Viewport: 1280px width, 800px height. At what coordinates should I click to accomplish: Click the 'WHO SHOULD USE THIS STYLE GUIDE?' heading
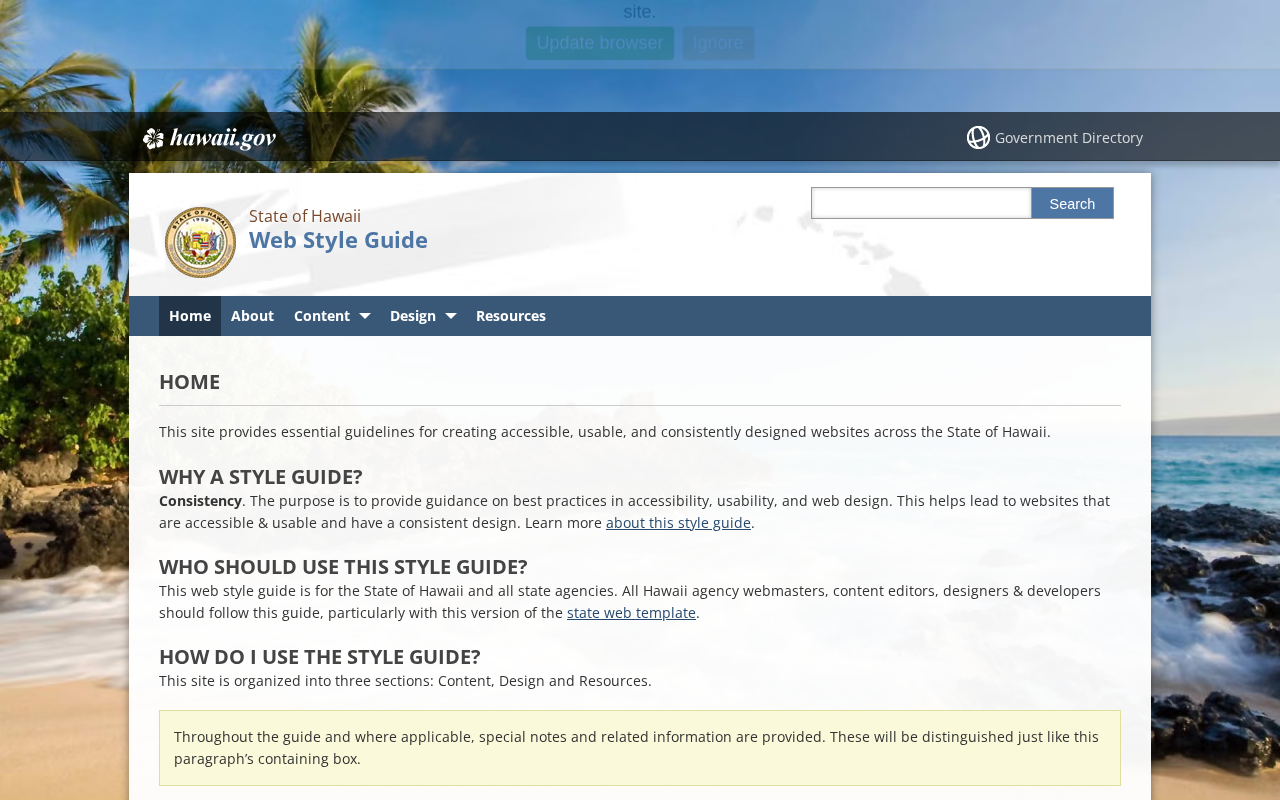(343, 567)
